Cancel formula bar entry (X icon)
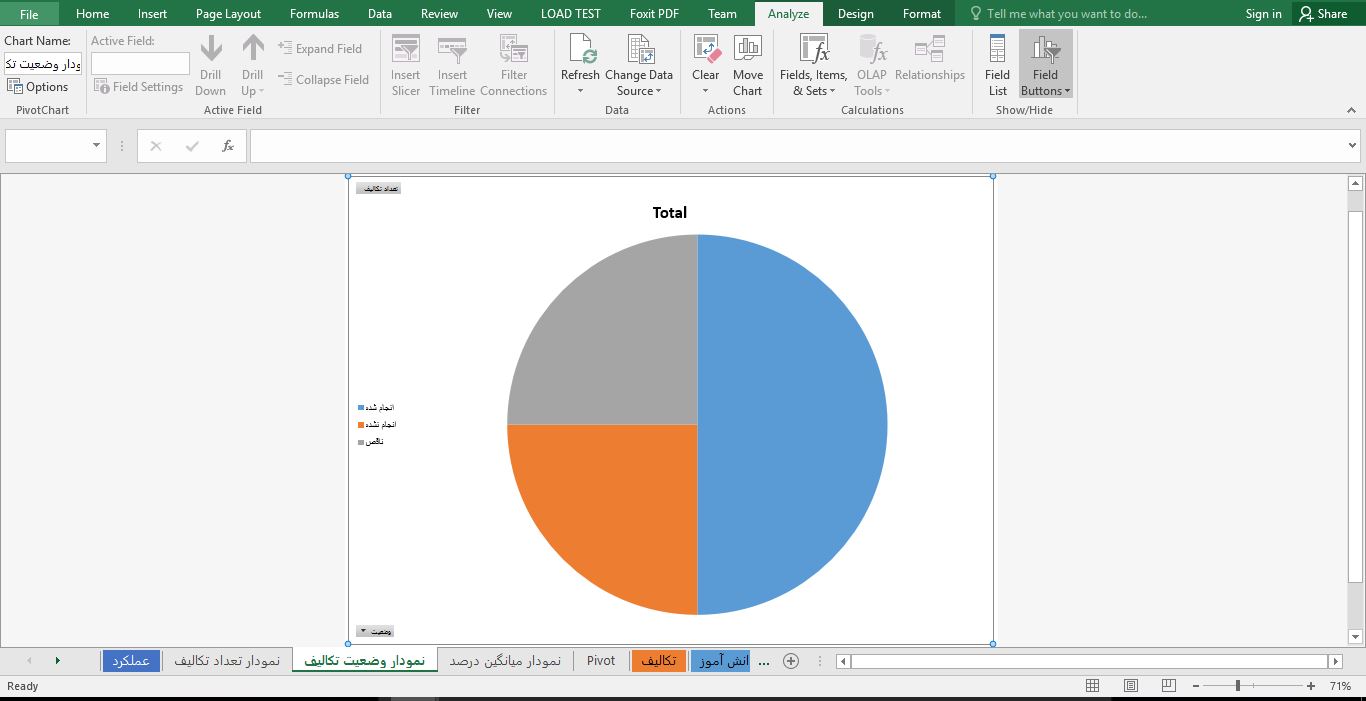 [155, 146]
